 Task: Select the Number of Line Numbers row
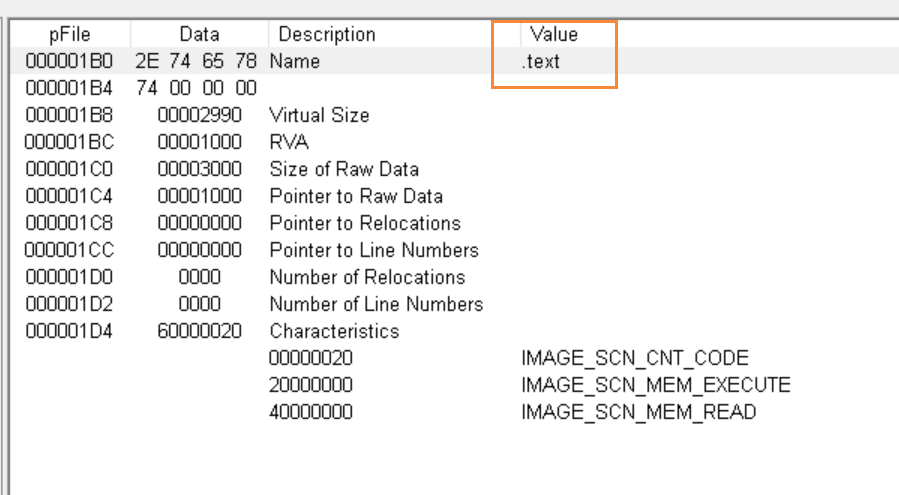click(376, 304)
